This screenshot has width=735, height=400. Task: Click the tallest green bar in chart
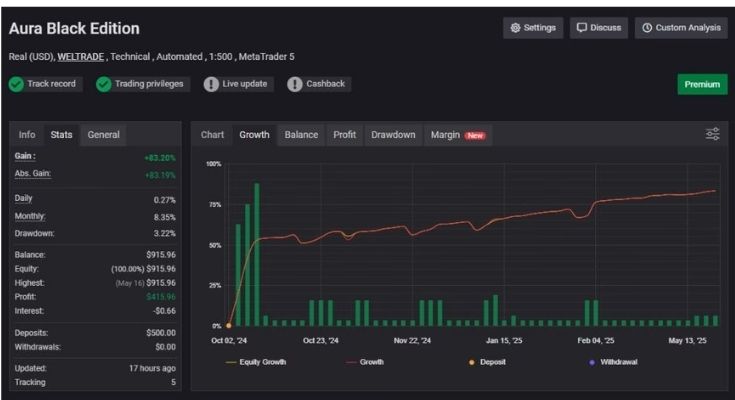pyautogui.click(x=257, y=254)
